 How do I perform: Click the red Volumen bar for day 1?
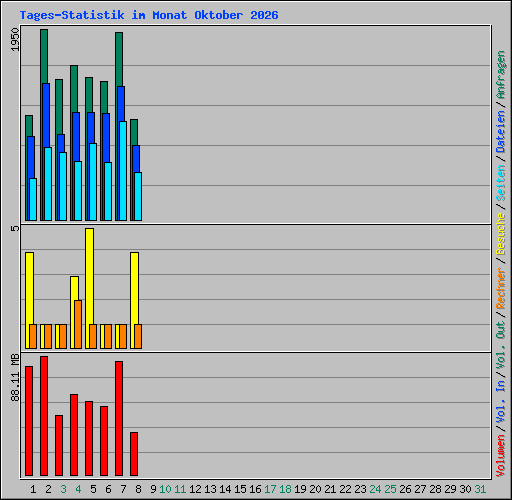point(29,421)
